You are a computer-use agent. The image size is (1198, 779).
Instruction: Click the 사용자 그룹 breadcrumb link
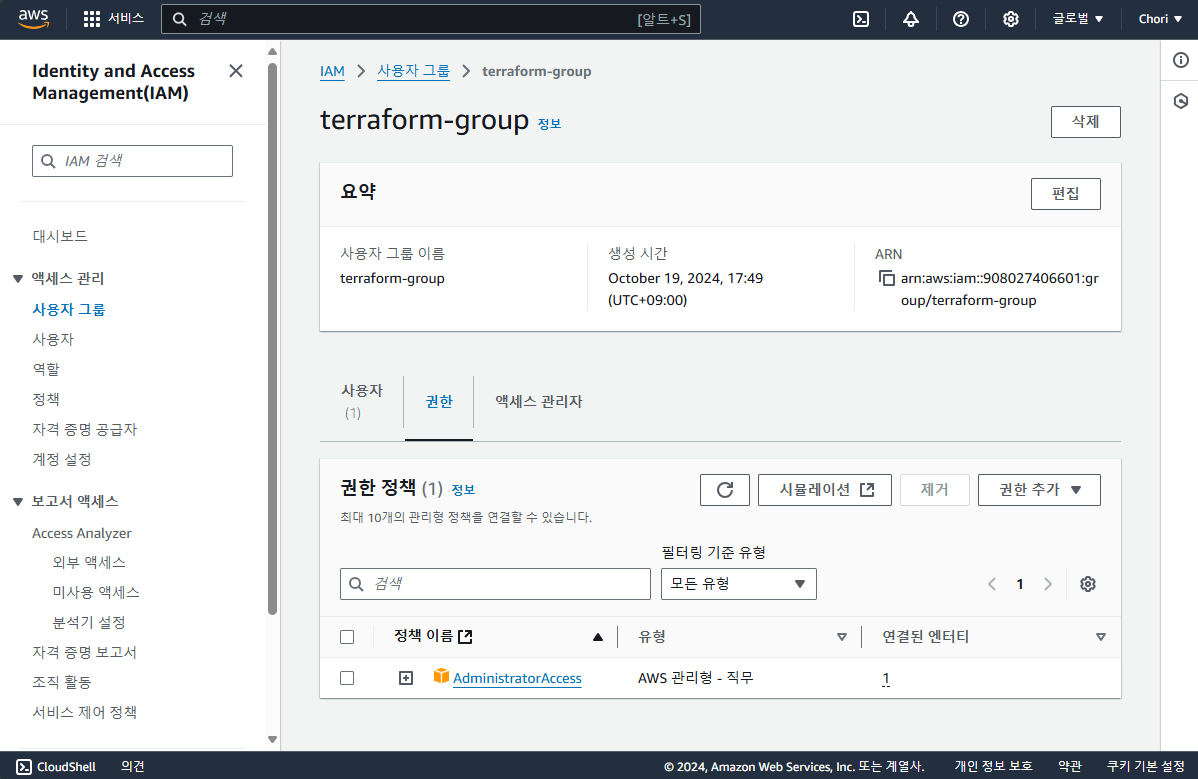(413, 71)
